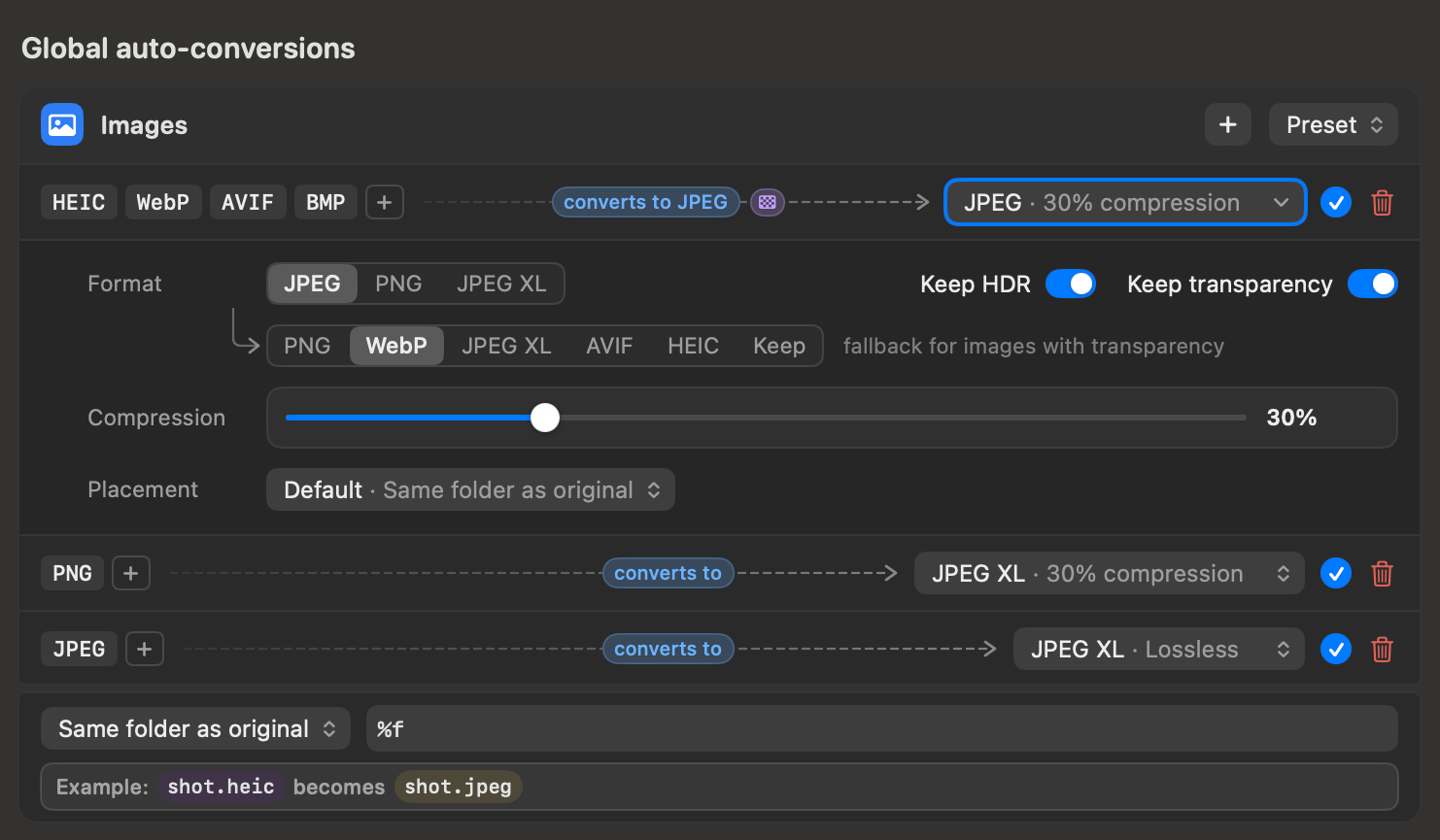
Task: Select JPEG XL in the Format segmented control
Action: pos(501,284)
